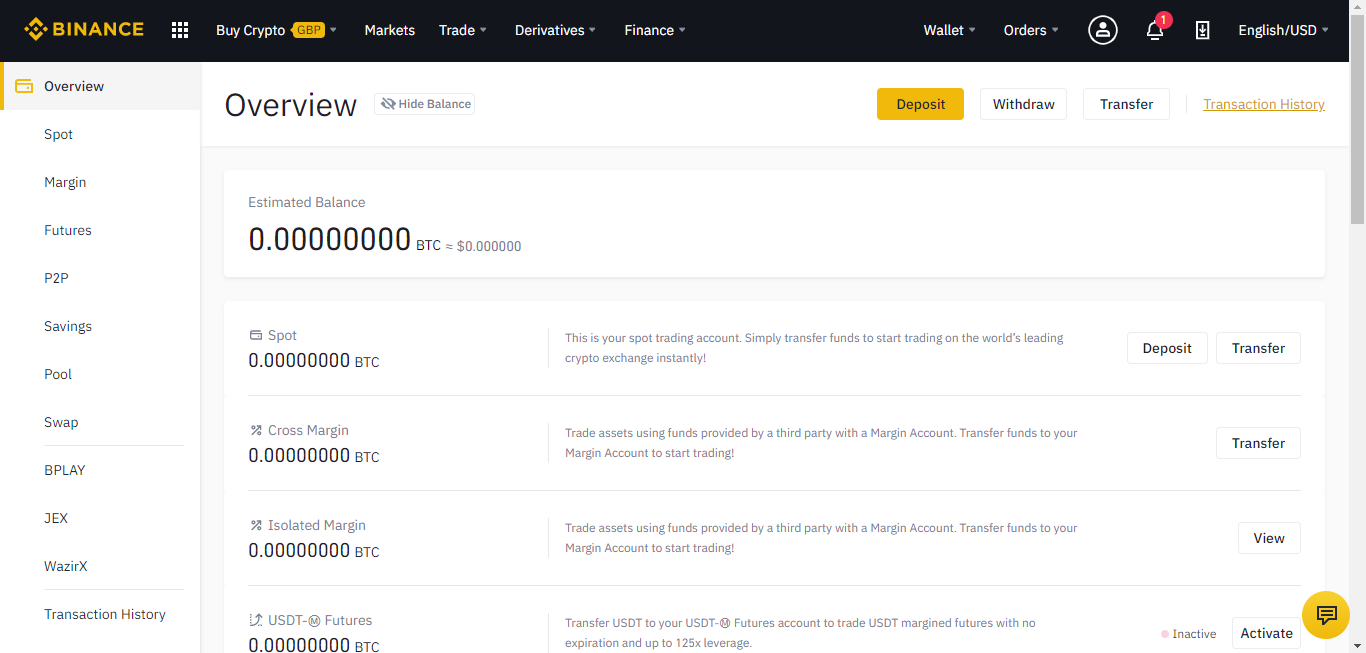Screen dimensions: 1366x653
Task: Open English/USD language selector
Action: (1283, 30)
